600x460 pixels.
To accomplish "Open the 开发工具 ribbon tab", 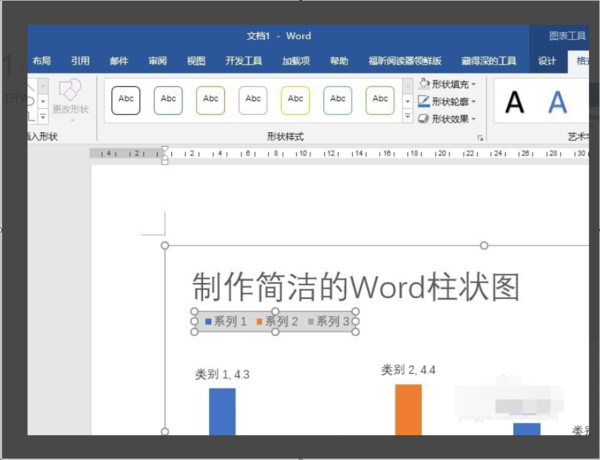I will tap(246, 61).
